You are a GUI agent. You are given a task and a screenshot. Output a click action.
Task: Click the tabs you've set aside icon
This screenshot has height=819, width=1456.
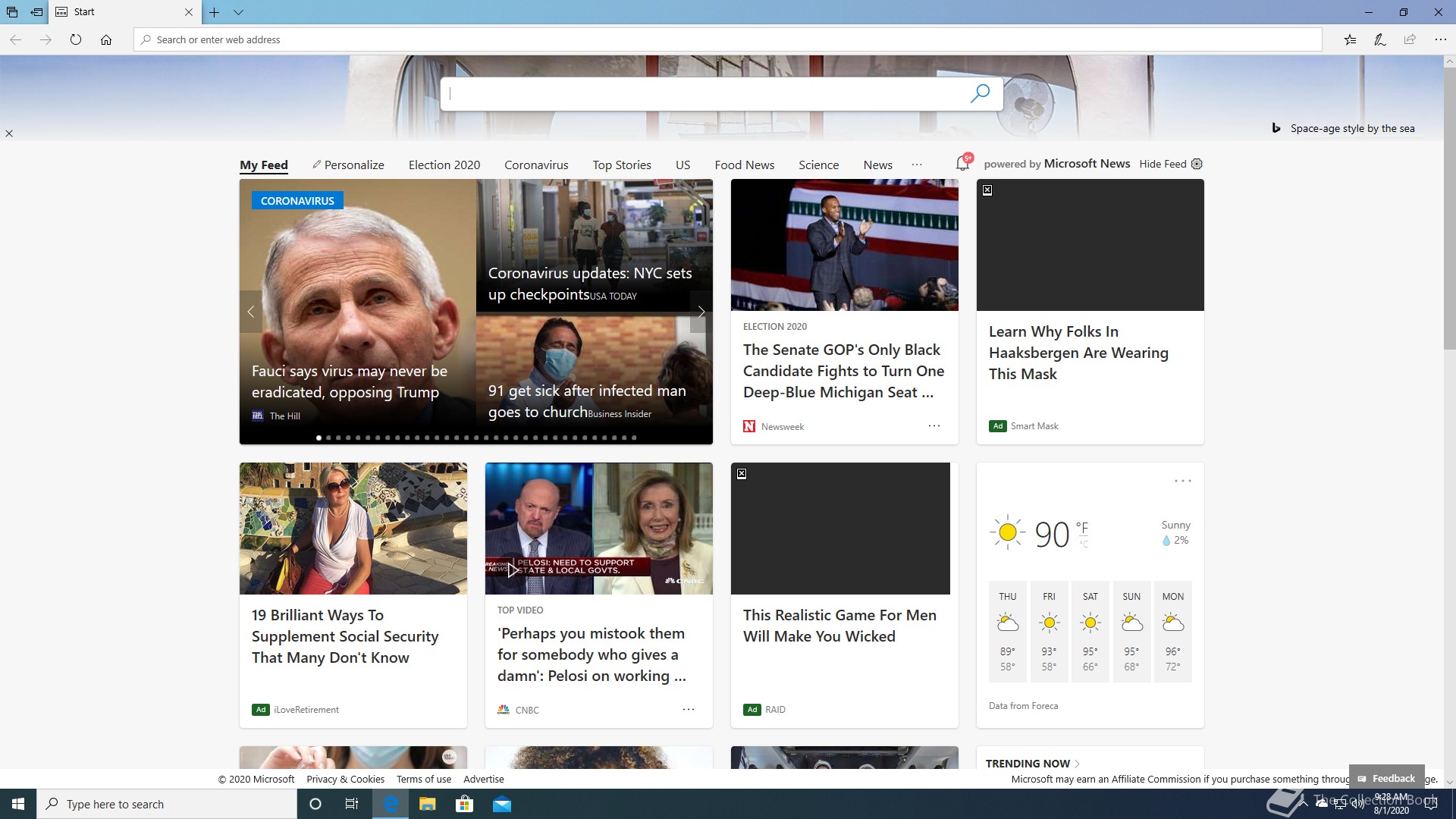coord(12,12)
